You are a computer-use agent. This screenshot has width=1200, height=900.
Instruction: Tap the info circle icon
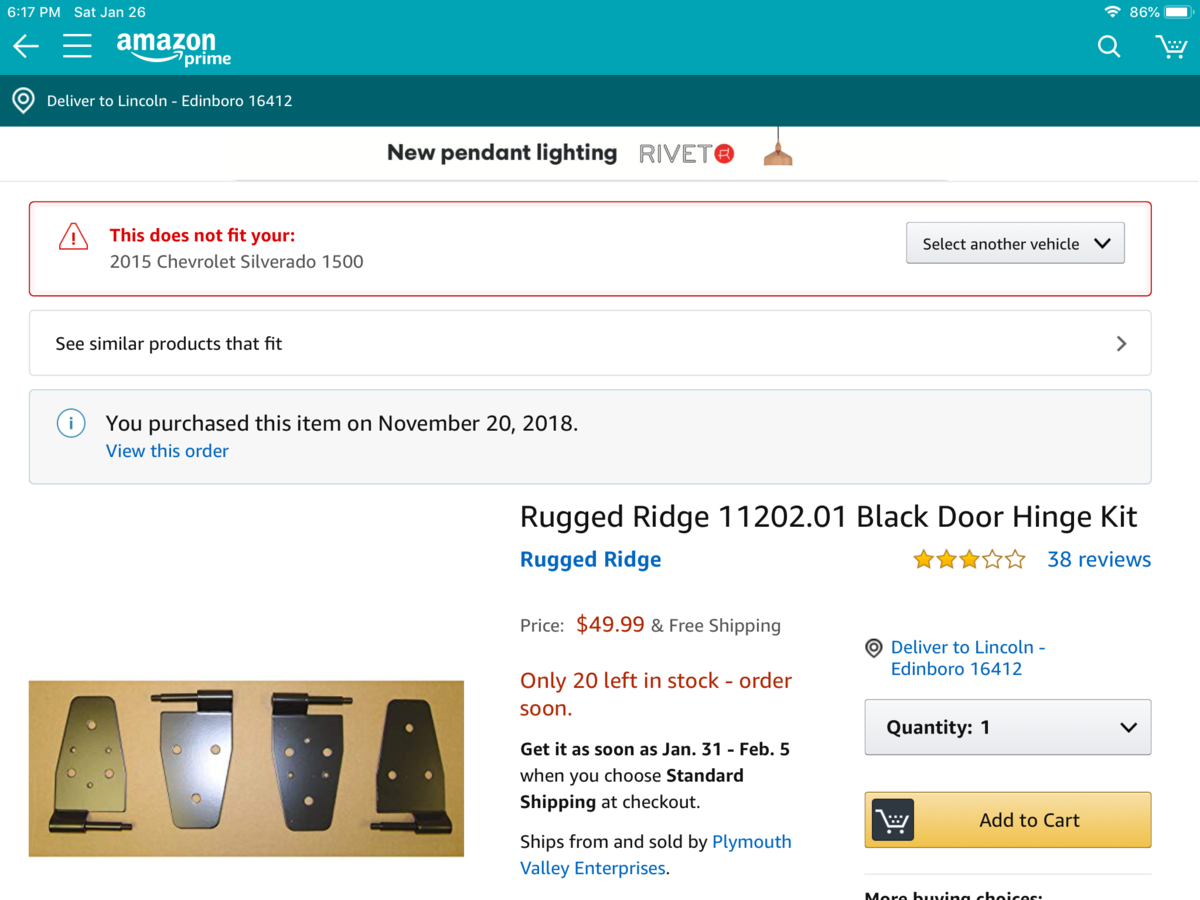(x=71, y=423)
